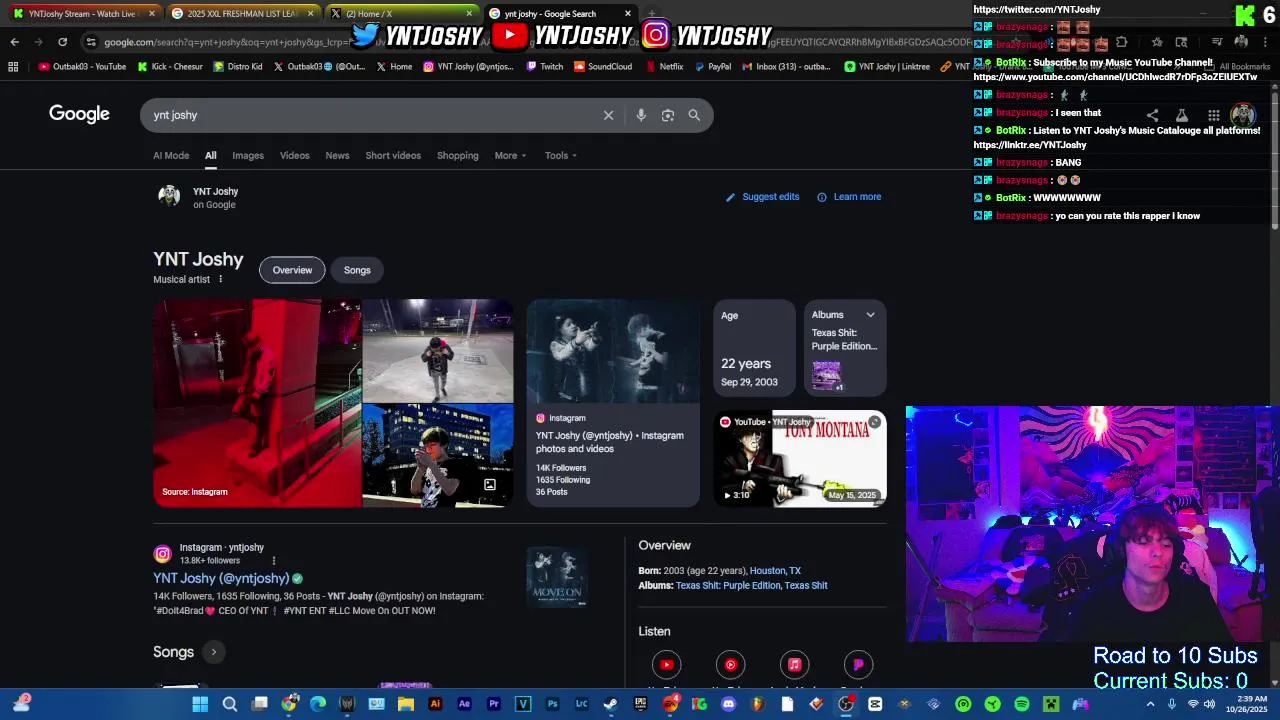The width and height of the screenshot is (1280, 720).
Task: Expand the Tools search options dropdown
Action: point(561,155)
